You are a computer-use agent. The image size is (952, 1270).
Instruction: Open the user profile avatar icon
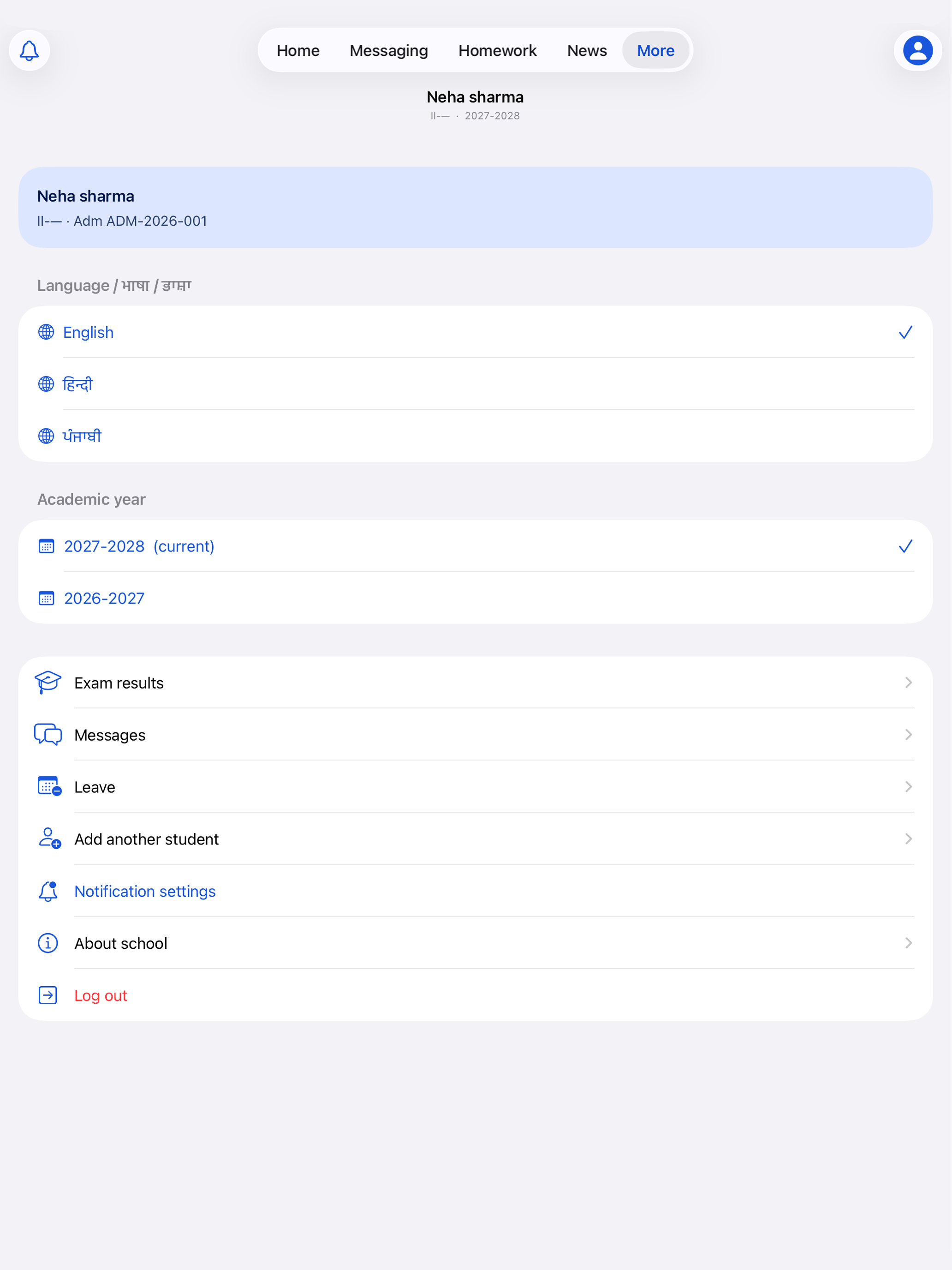pos(917,50)
